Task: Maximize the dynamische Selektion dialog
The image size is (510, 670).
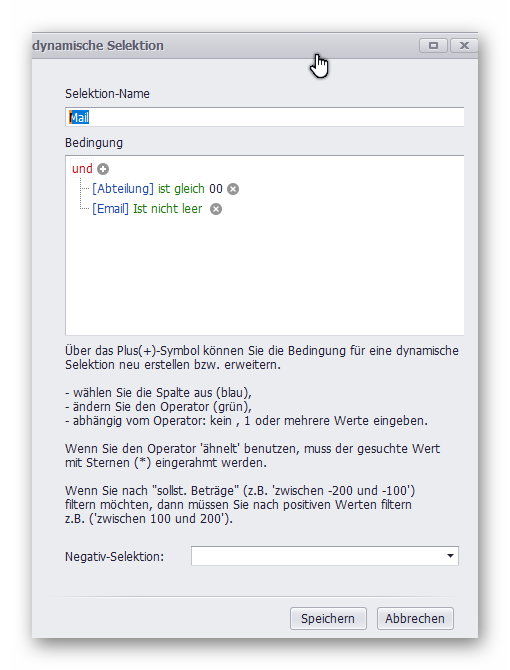Action: pos(433,45)
